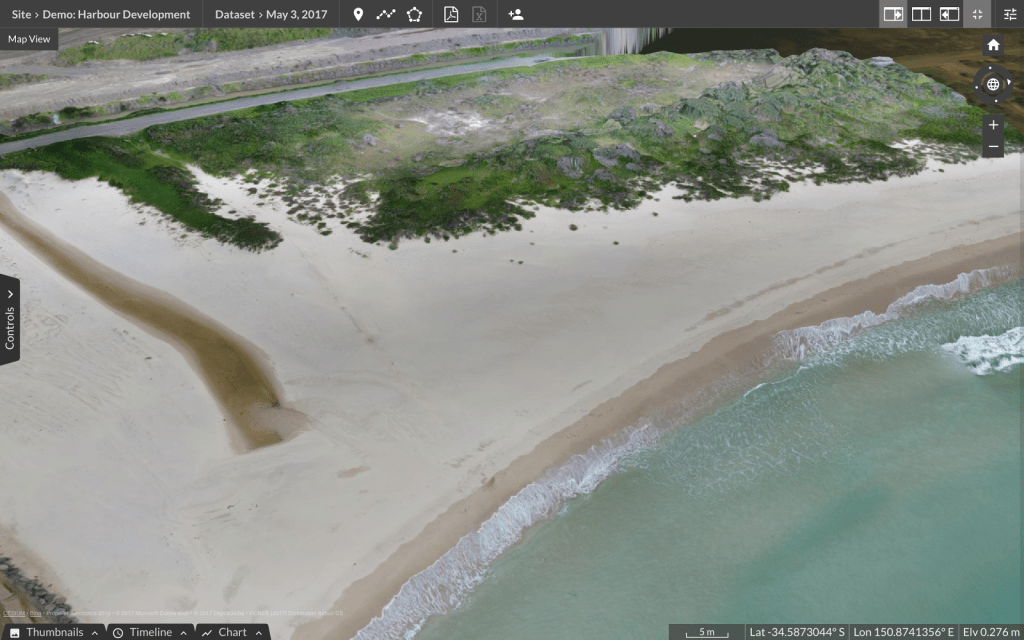This screenshot has width=1024, height=640.
Task: Expand the Controls sidebar
Action: [x=10, y=318]
